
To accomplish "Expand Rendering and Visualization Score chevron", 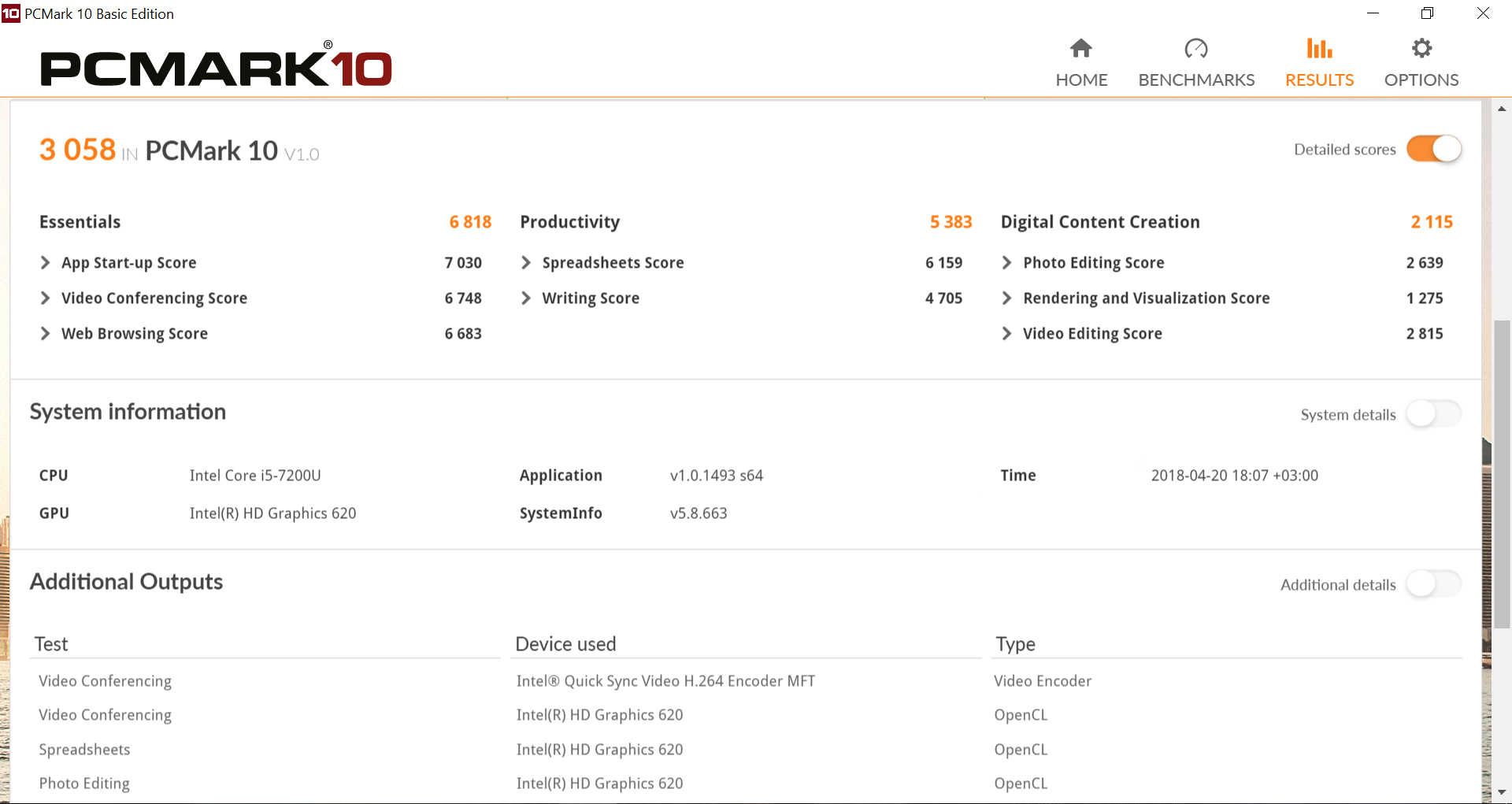I will (x=1006, y=298).
